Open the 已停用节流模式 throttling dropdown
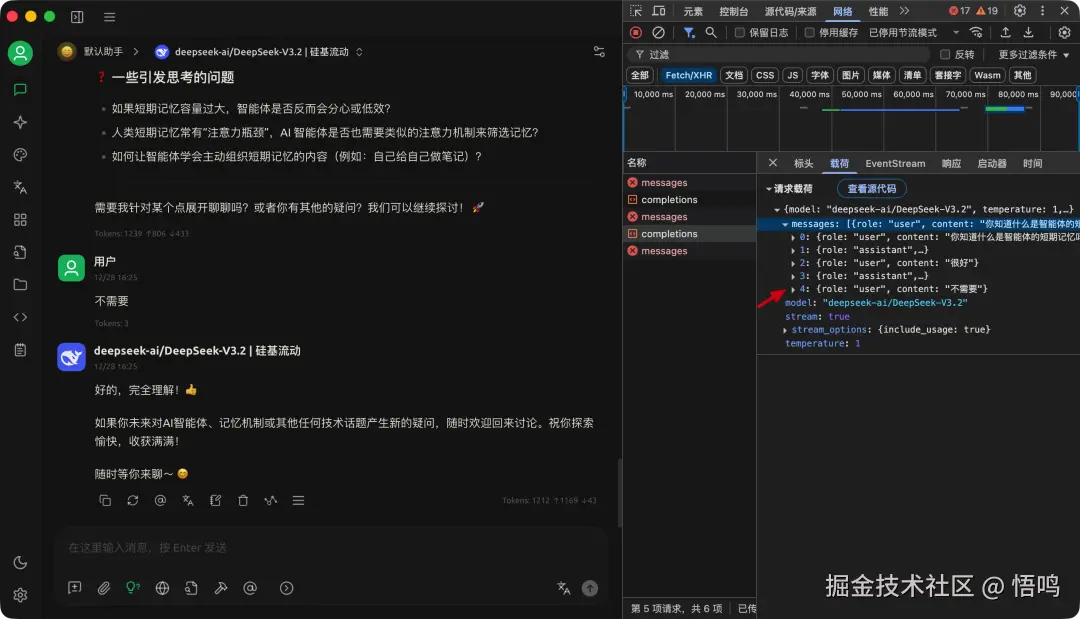Image resolution: width=1080 pixels, height=619 pixels. point(914,32)
